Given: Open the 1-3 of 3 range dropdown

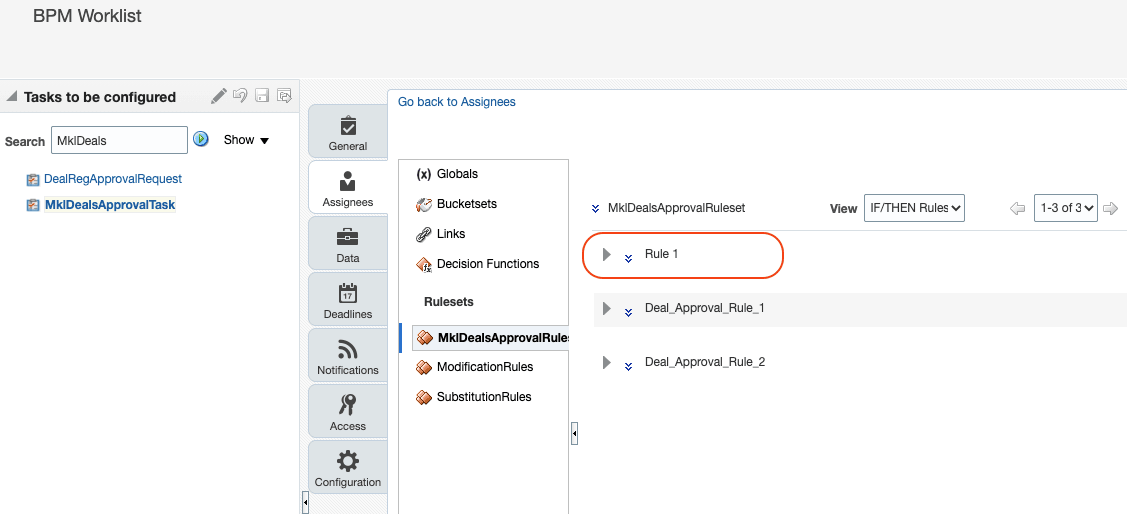Looking at the screenshot, I should click(1065, 208).
